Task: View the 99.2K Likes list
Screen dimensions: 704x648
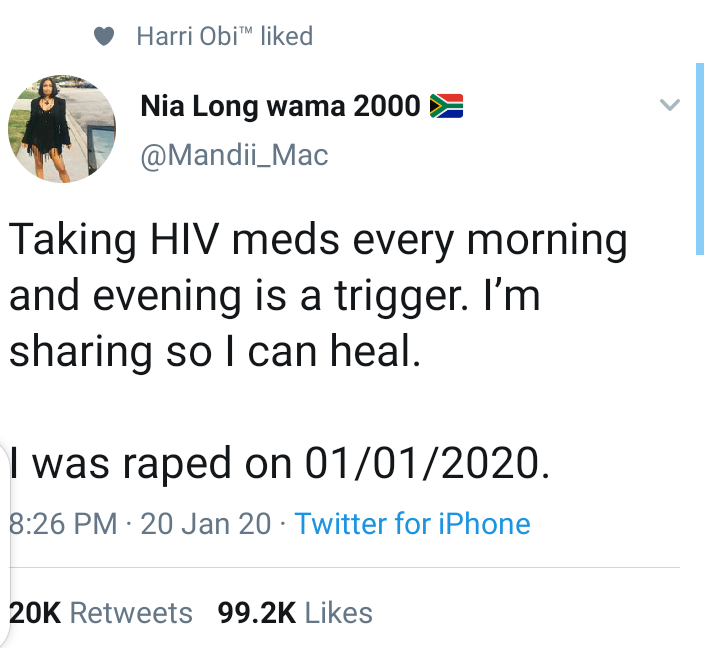Action: [295, 613]
